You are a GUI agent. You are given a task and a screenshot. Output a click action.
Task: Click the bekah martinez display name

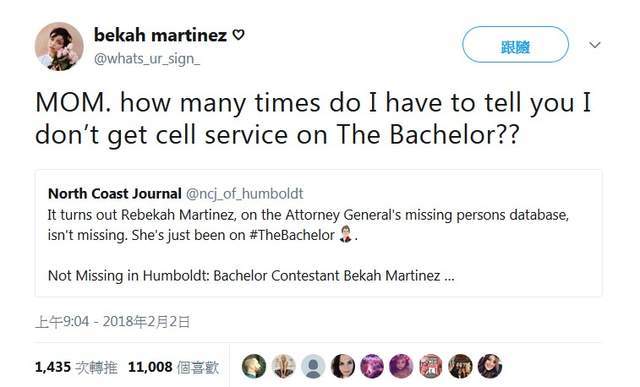tap(160, 35)
